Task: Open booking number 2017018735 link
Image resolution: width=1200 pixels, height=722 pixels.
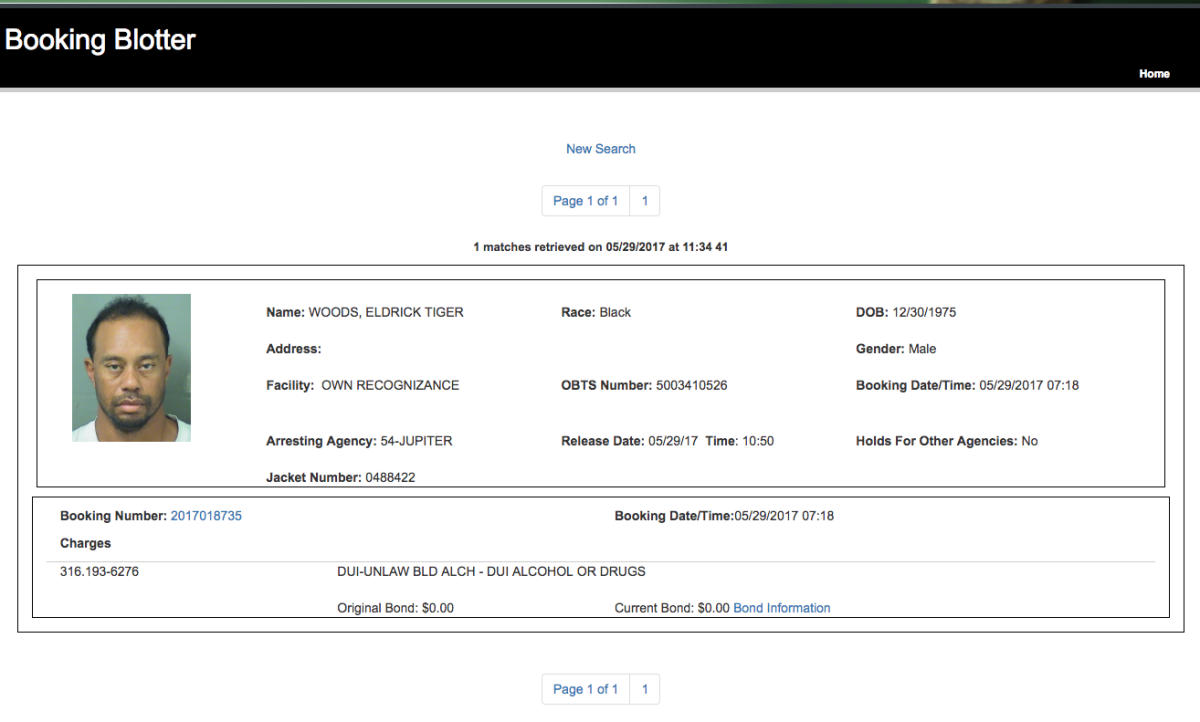Action: (x=206, y=516)
